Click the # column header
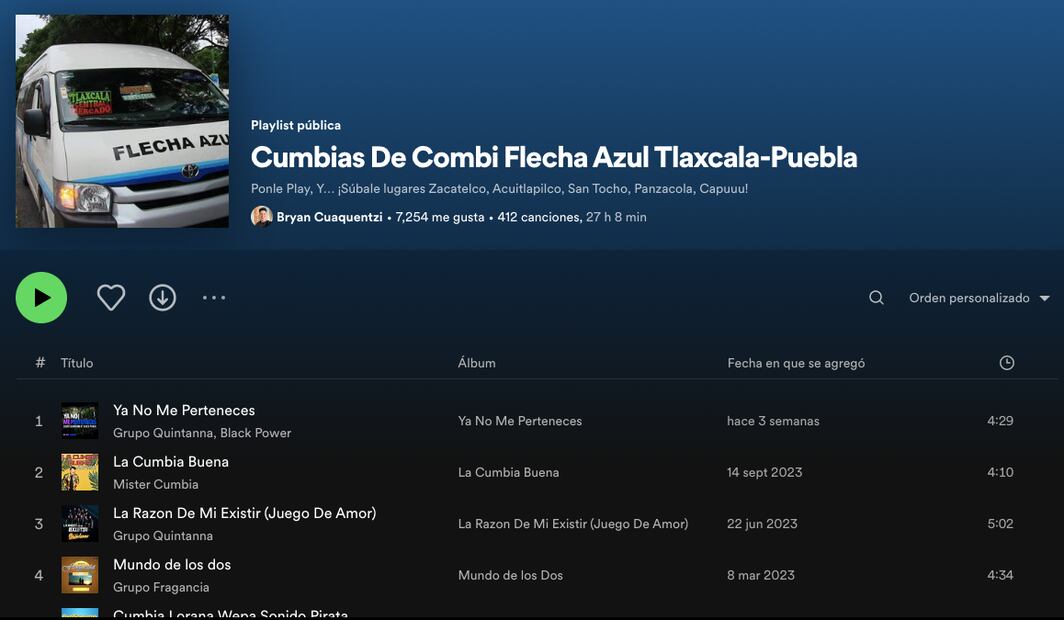Screen dimensions: 1064x620 coord(39,362)
